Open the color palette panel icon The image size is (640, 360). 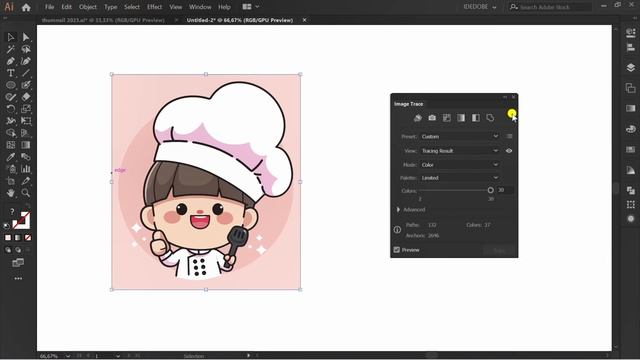coord(631,129)
